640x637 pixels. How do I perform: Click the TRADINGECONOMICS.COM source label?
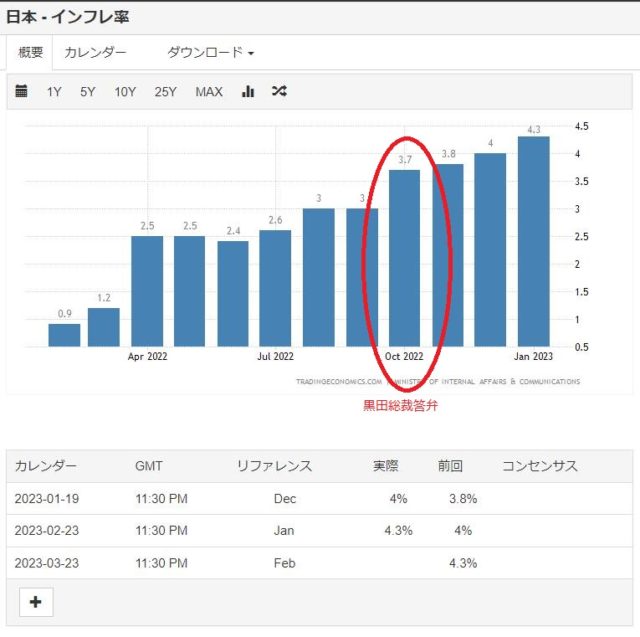click(339, 381)
